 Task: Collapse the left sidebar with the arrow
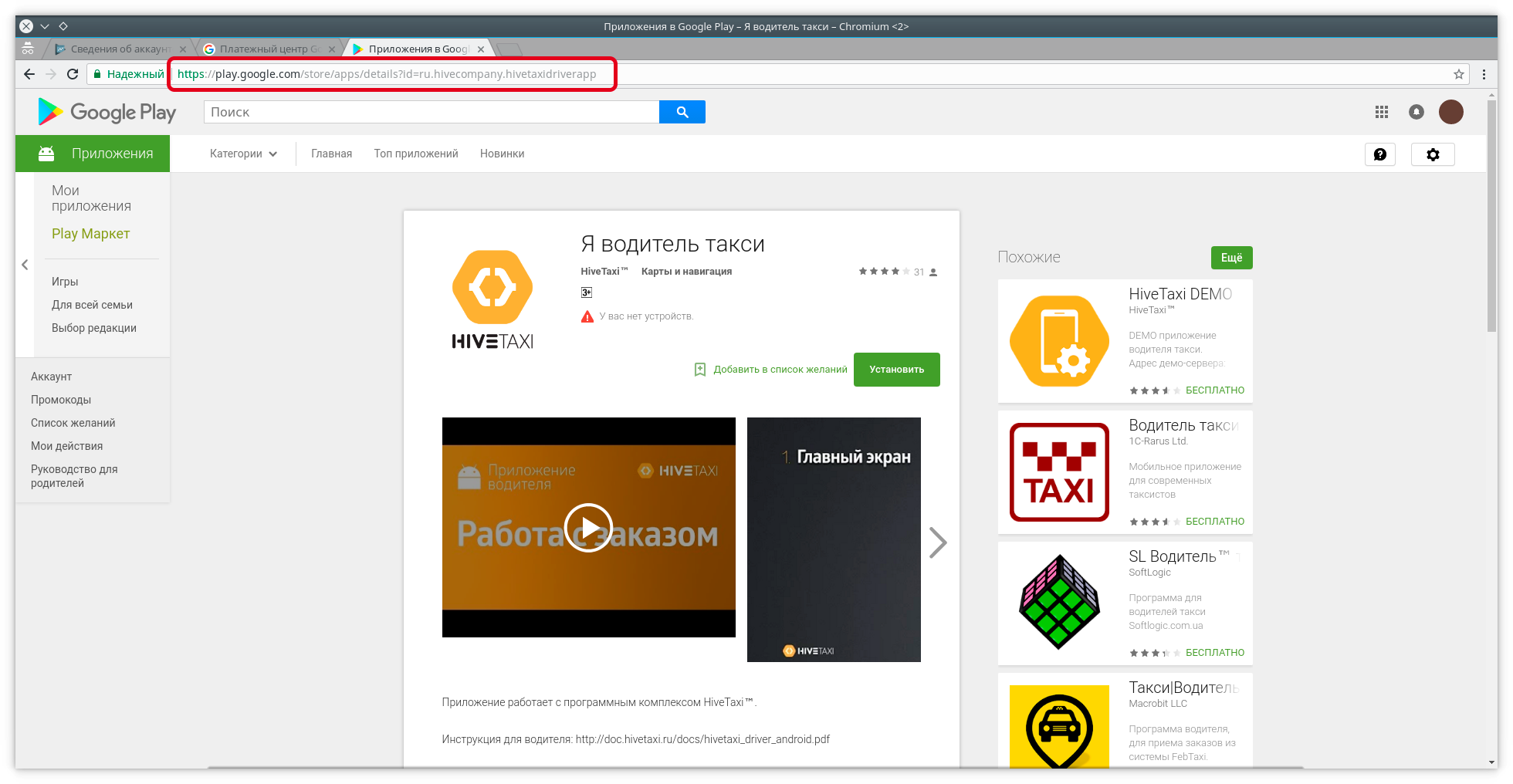pos(25,265)
